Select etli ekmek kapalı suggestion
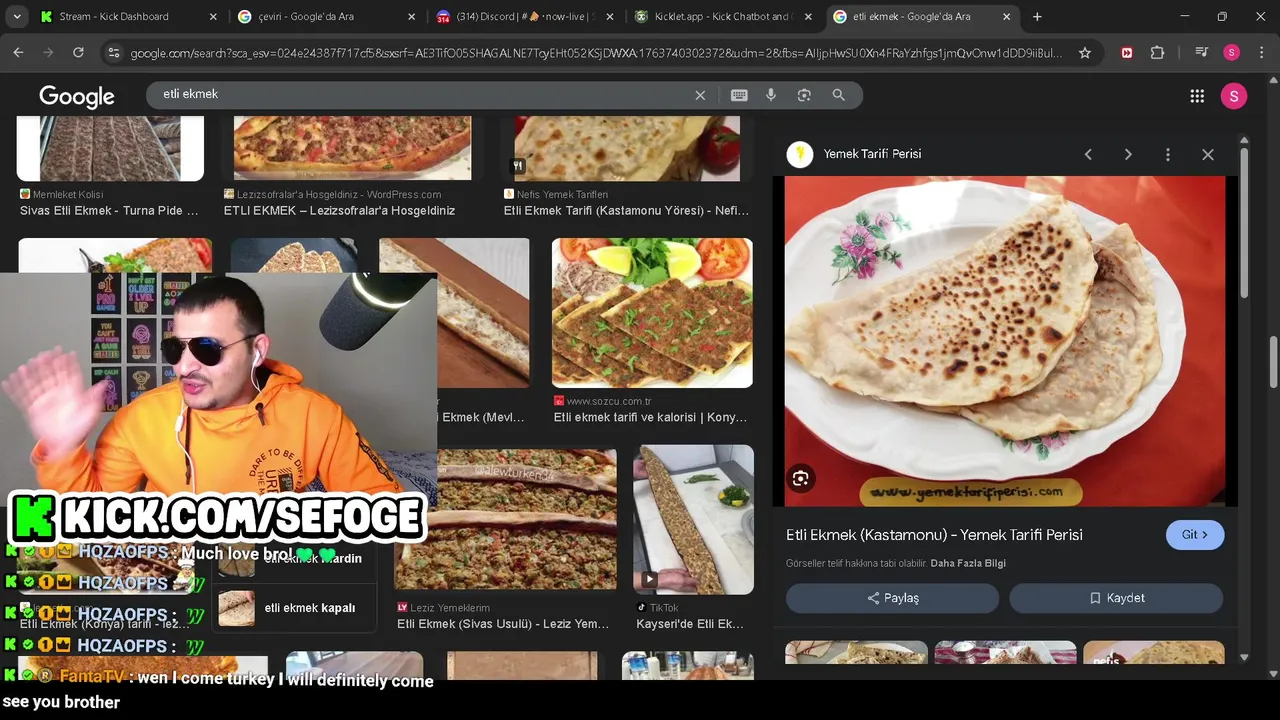This screenshot has width=1280, height=720. (294, 608)
